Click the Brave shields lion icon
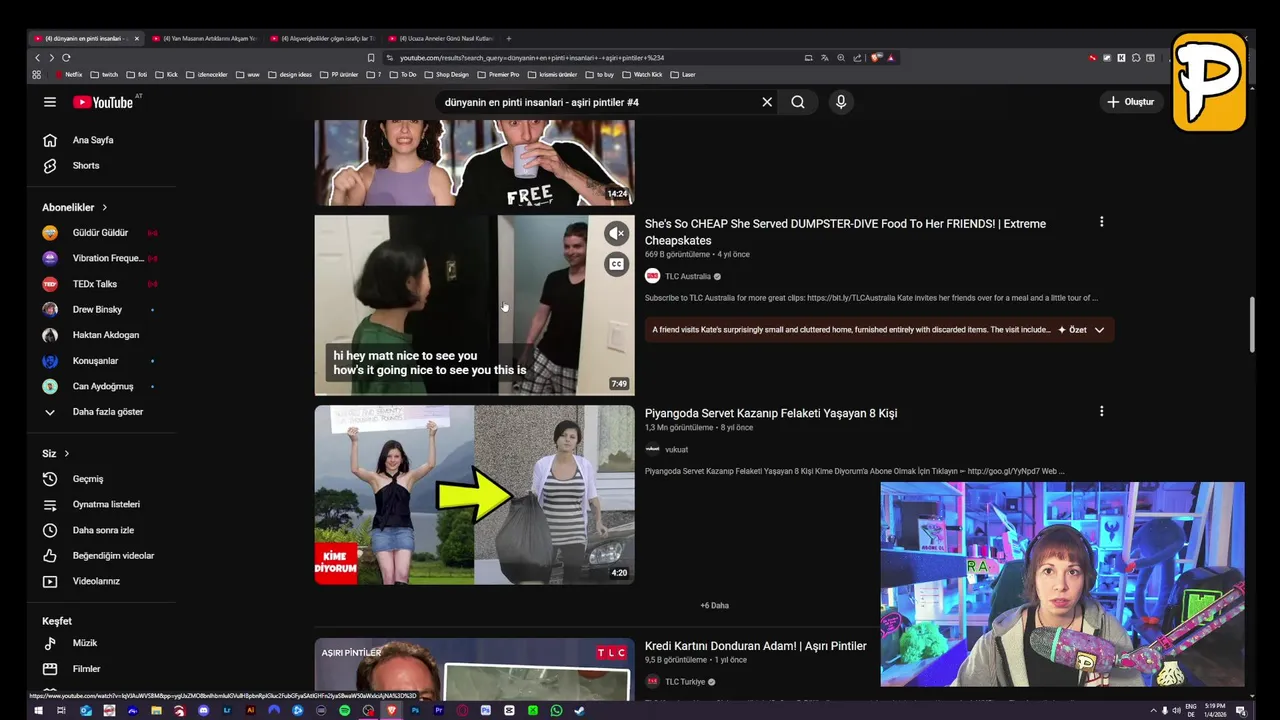This screenshot has height=720, width=1280. click(x=876, y=58)
